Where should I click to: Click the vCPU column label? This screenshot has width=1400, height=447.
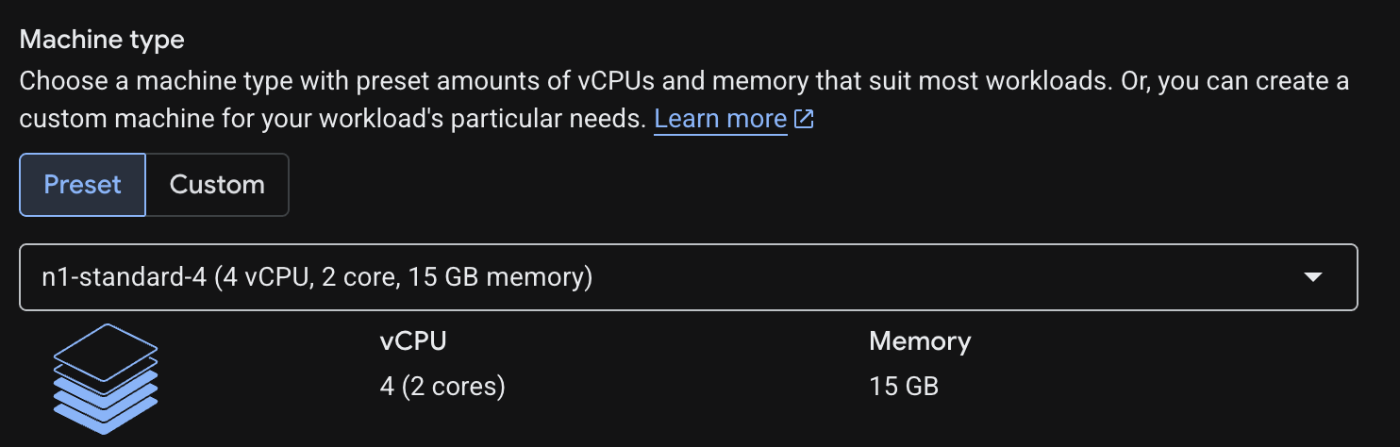(413, 341)
